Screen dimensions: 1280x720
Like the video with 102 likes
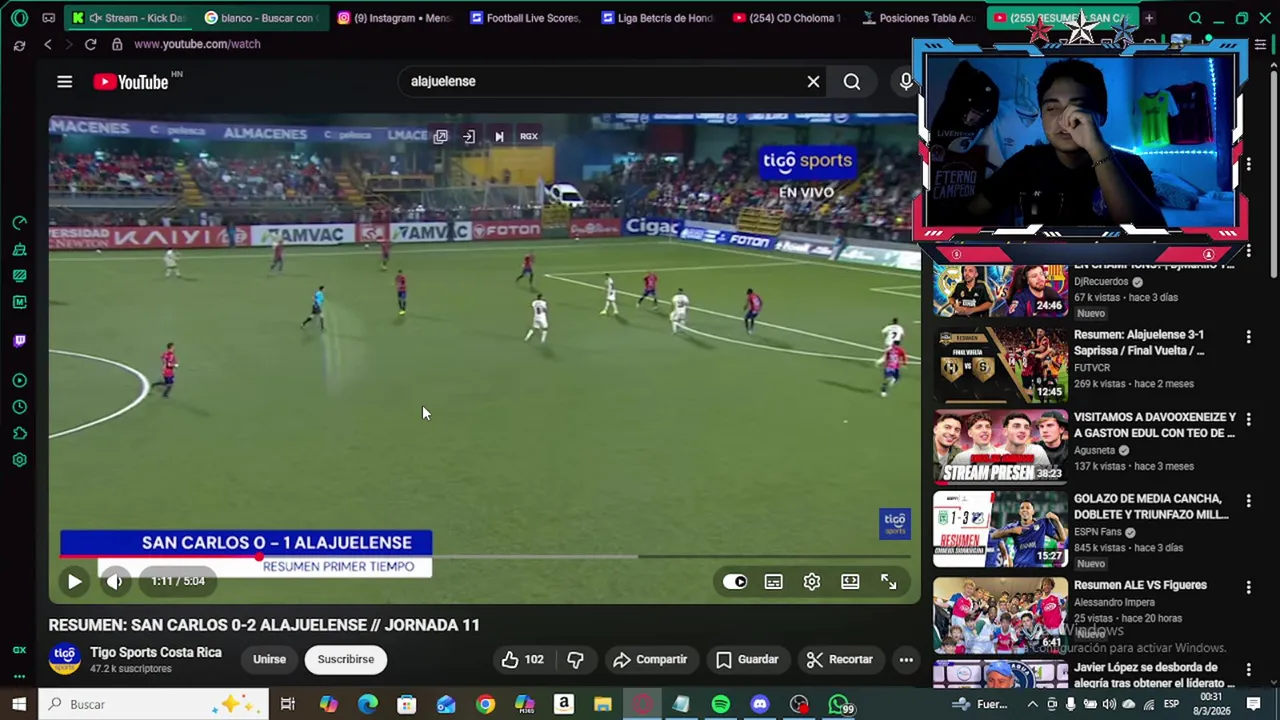pos(523,659)
